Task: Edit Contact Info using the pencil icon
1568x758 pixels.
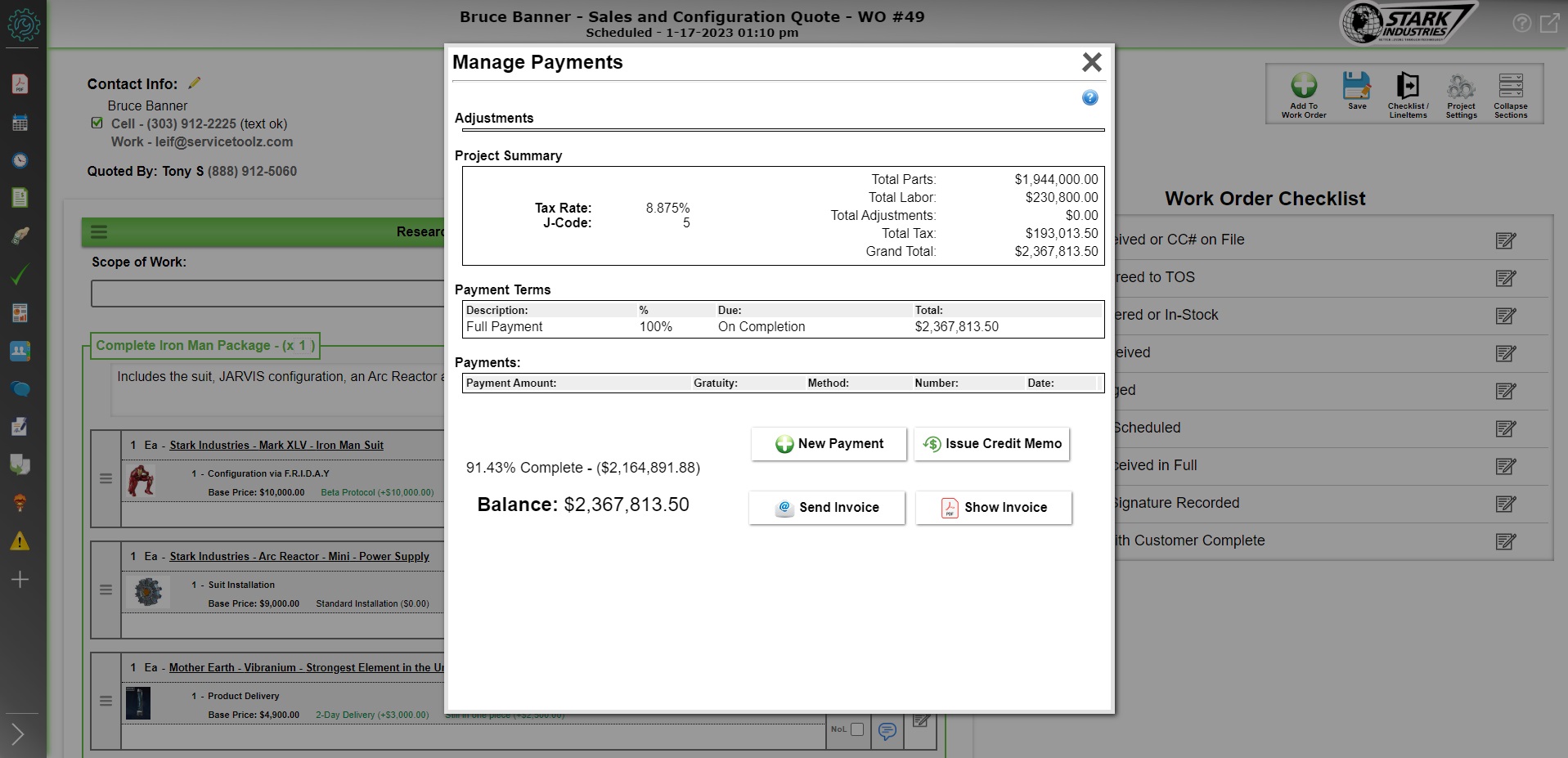Action: pyautogui.click(x=195, y=82)
